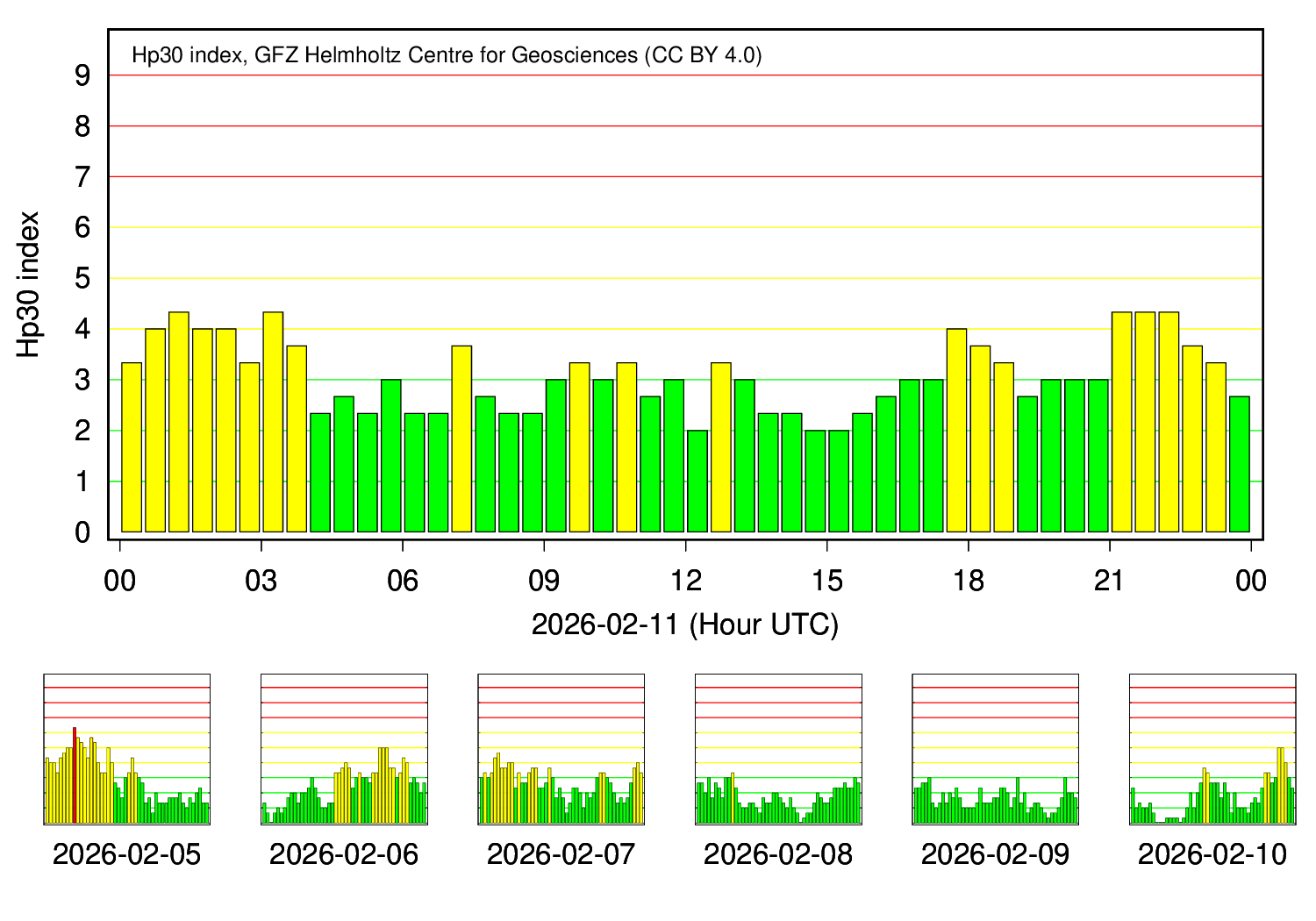Click the 12 hour tick label

pyautogui.click(x=685, y=581)
